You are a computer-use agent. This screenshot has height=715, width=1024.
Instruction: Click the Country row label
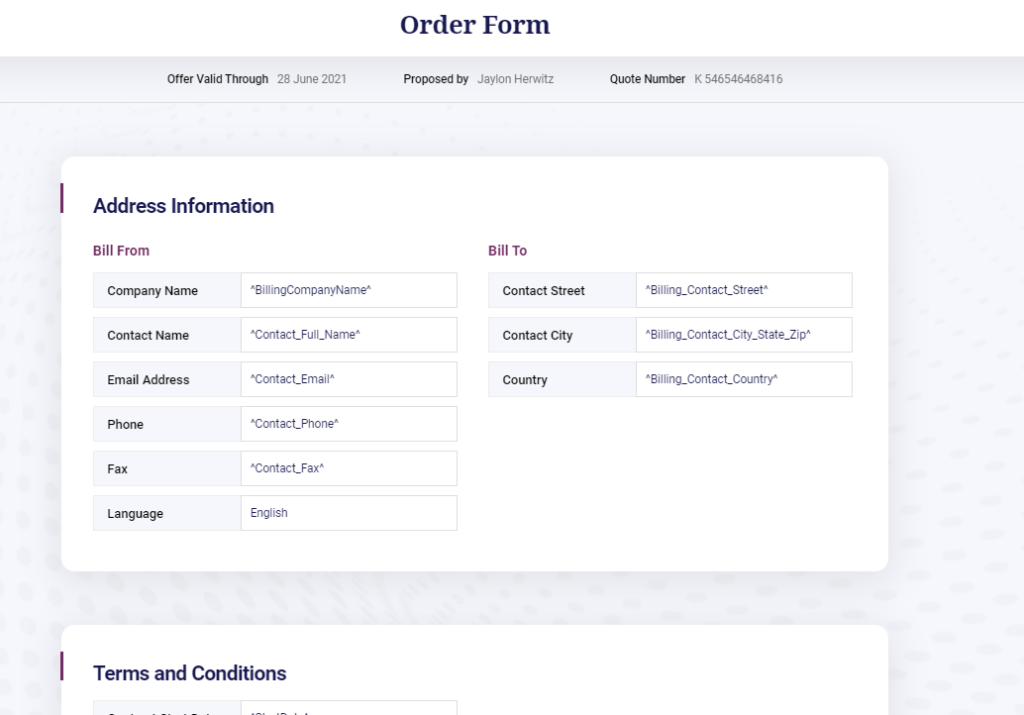(x=525, y=380)
